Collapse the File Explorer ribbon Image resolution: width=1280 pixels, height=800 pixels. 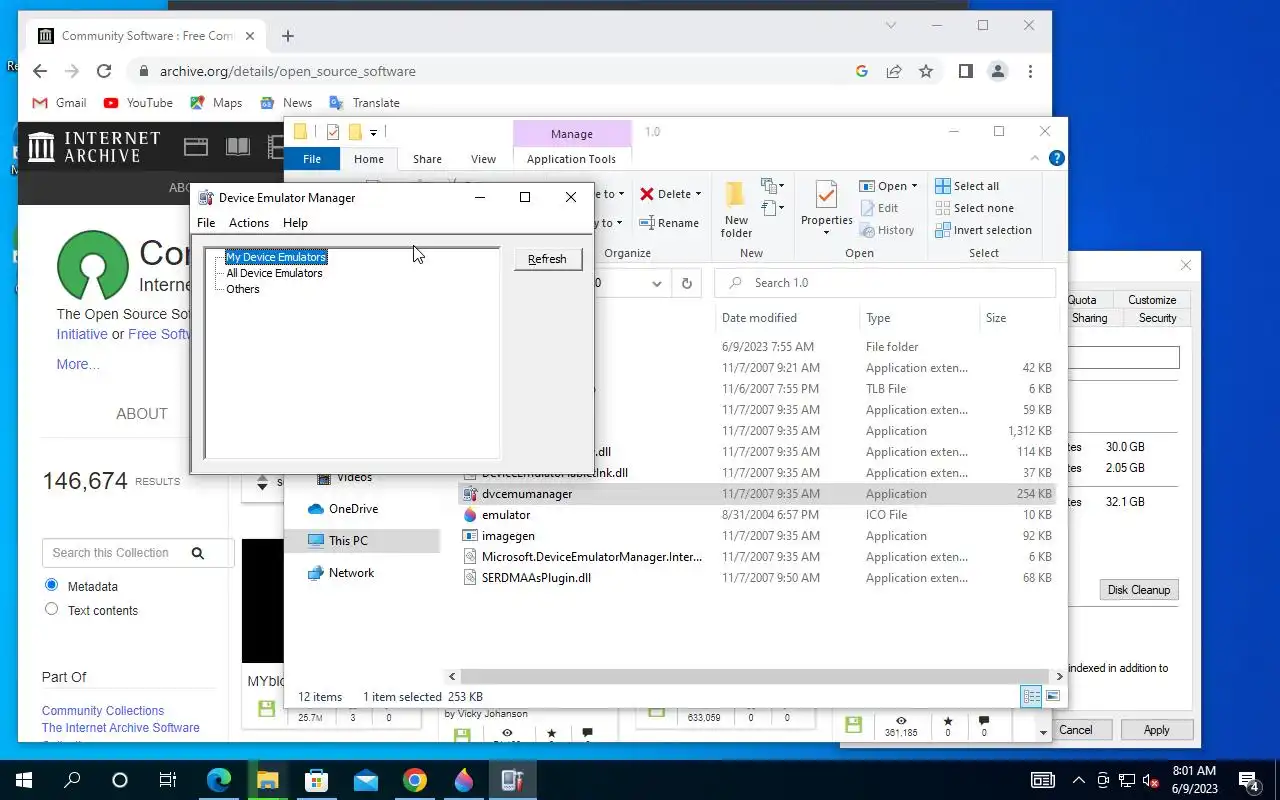1036,159
